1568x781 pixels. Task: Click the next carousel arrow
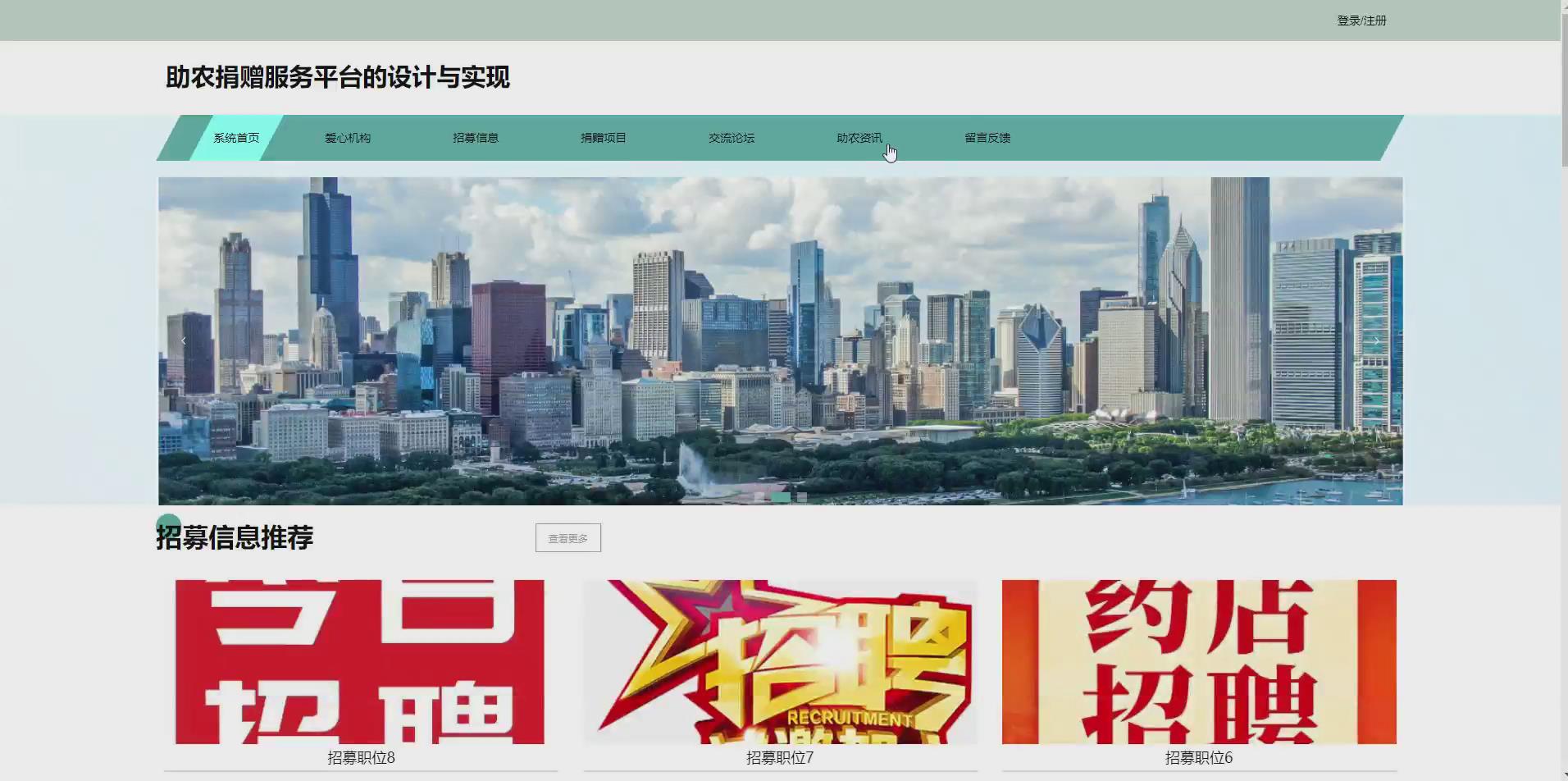1377,340
